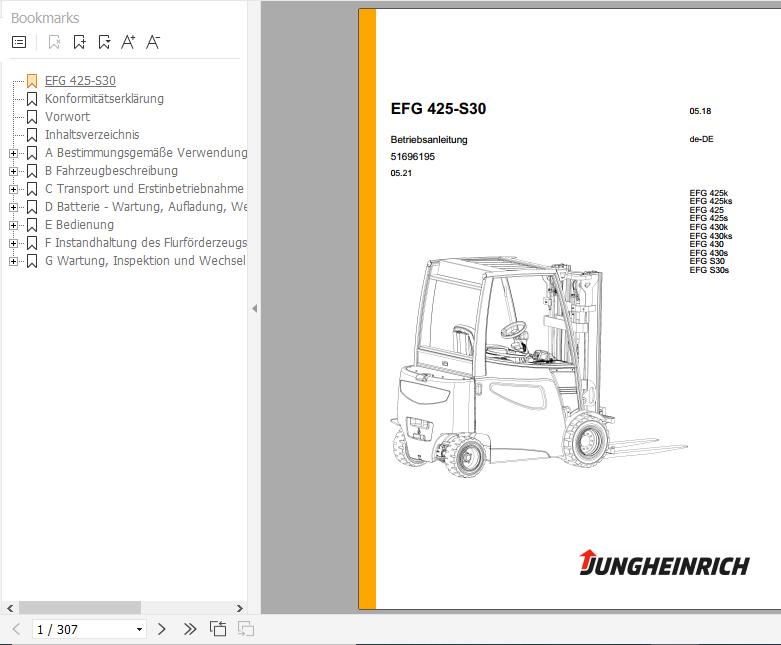781x645 pixels.
Task: Select G Wartung, Inspektion und Wechsel text
Action: (x=145, y=260)
